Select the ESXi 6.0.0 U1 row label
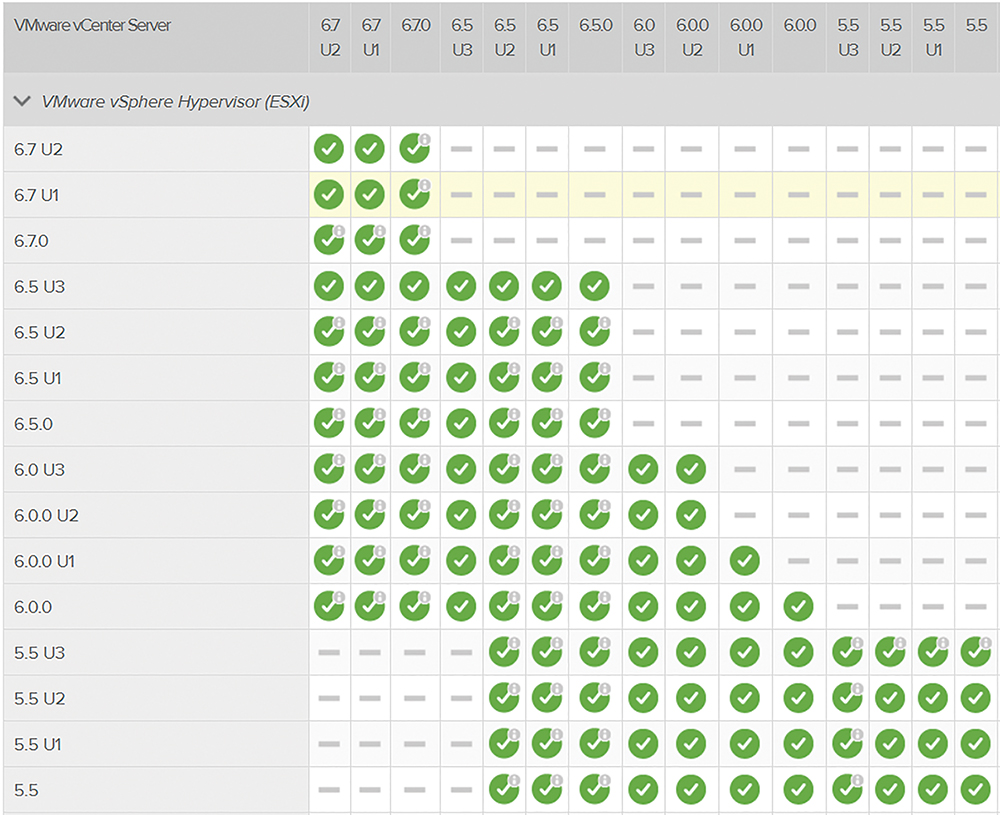Image resolution: width=1000 pixels, height=815 pixels. [x=45, y=562]
